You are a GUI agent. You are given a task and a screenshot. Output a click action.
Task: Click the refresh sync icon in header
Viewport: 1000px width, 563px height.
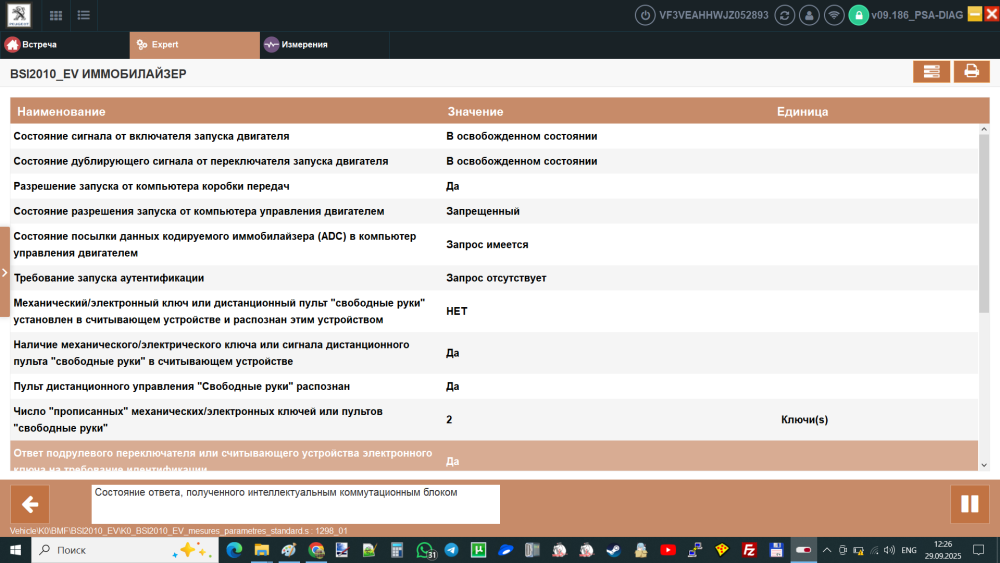[784, 15]
